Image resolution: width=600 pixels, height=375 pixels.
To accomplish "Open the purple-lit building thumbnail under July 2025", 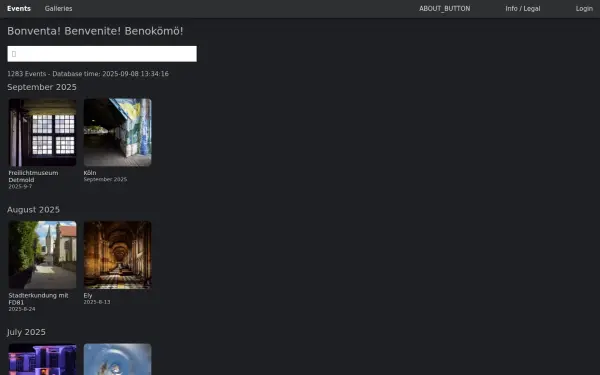I will (x=42, y=359).
